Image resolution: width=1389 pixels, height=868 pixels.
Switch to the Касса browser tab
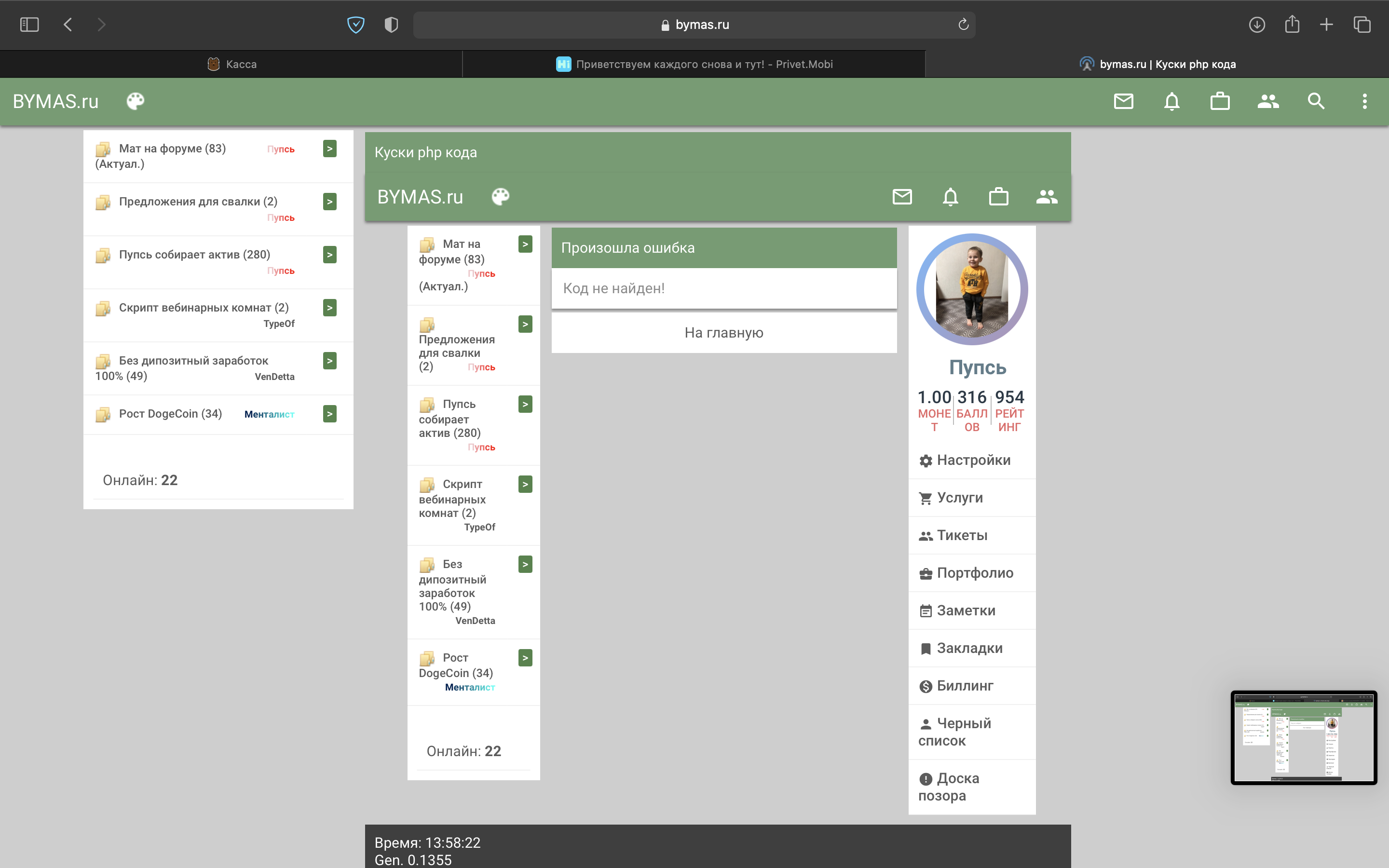coord(232,64)
